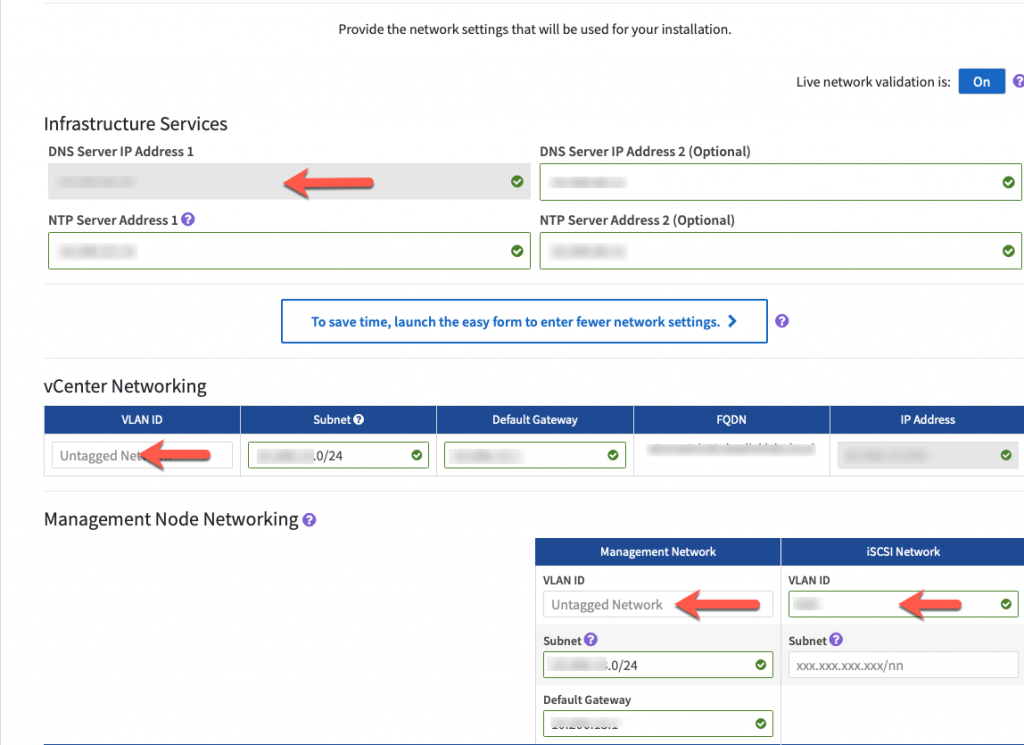Click Management Network VLAN ID field
This screenshot has width=1024, height=745.
[x=658, y=604]
